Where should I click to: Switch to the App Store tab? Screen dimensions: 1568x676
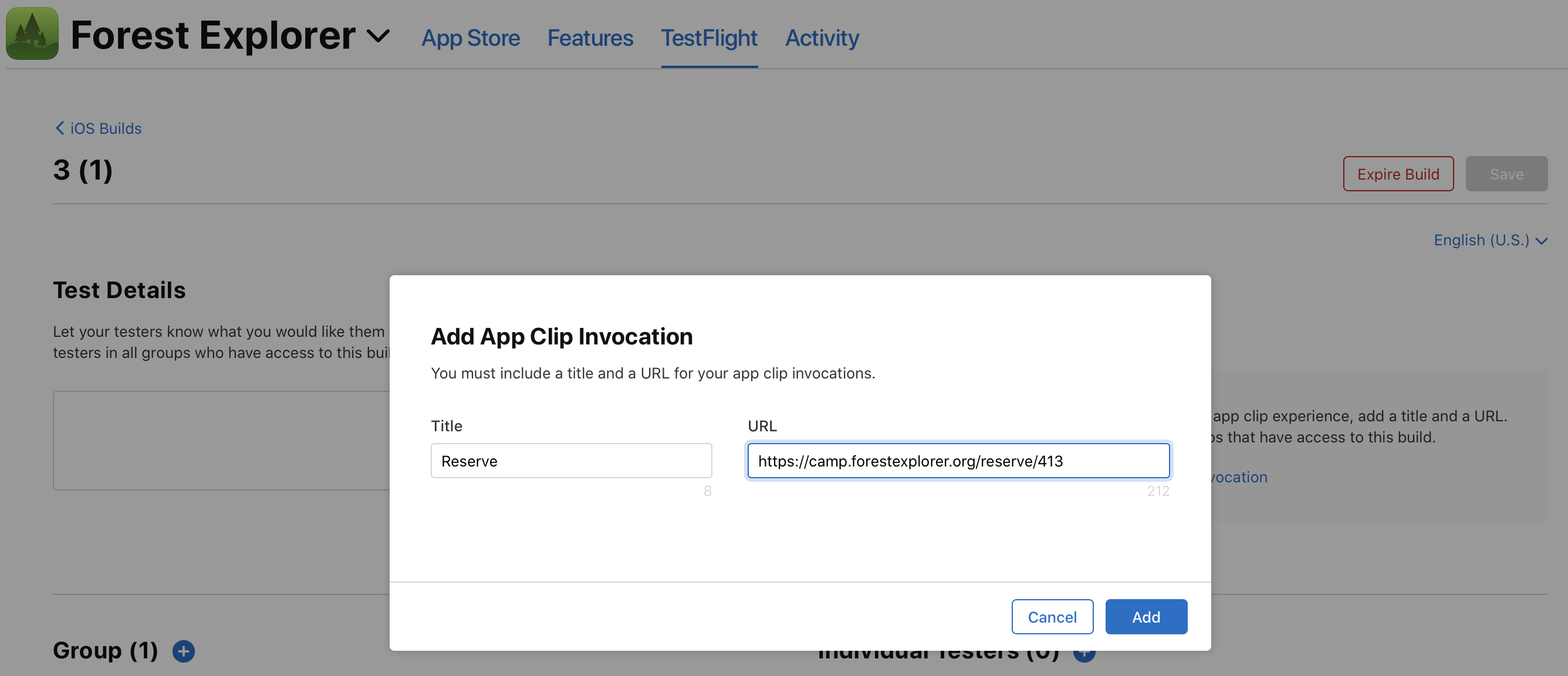[471, 38]
